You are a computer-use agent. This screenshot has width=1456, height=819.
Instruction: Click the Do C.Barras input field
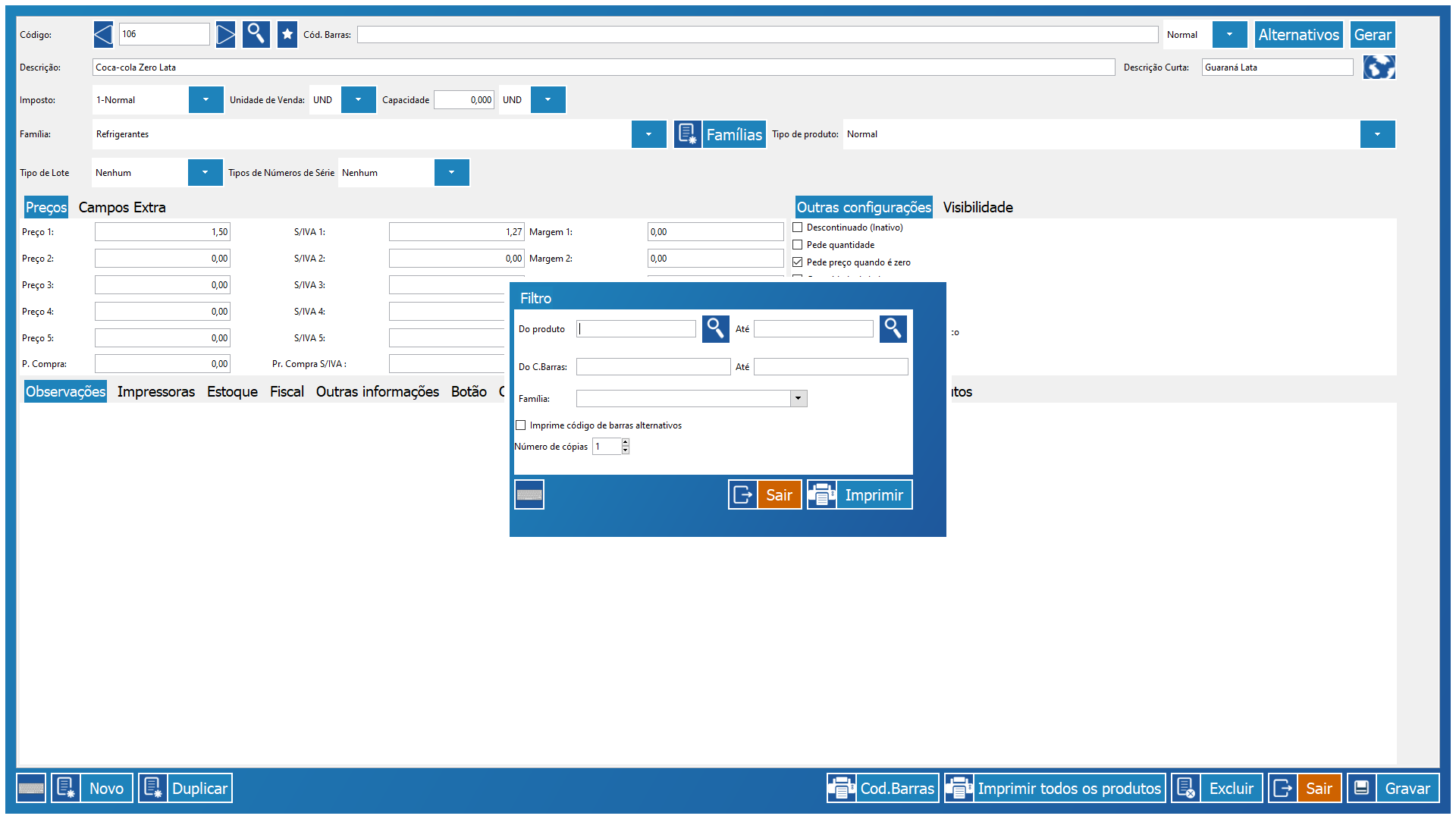653,367
